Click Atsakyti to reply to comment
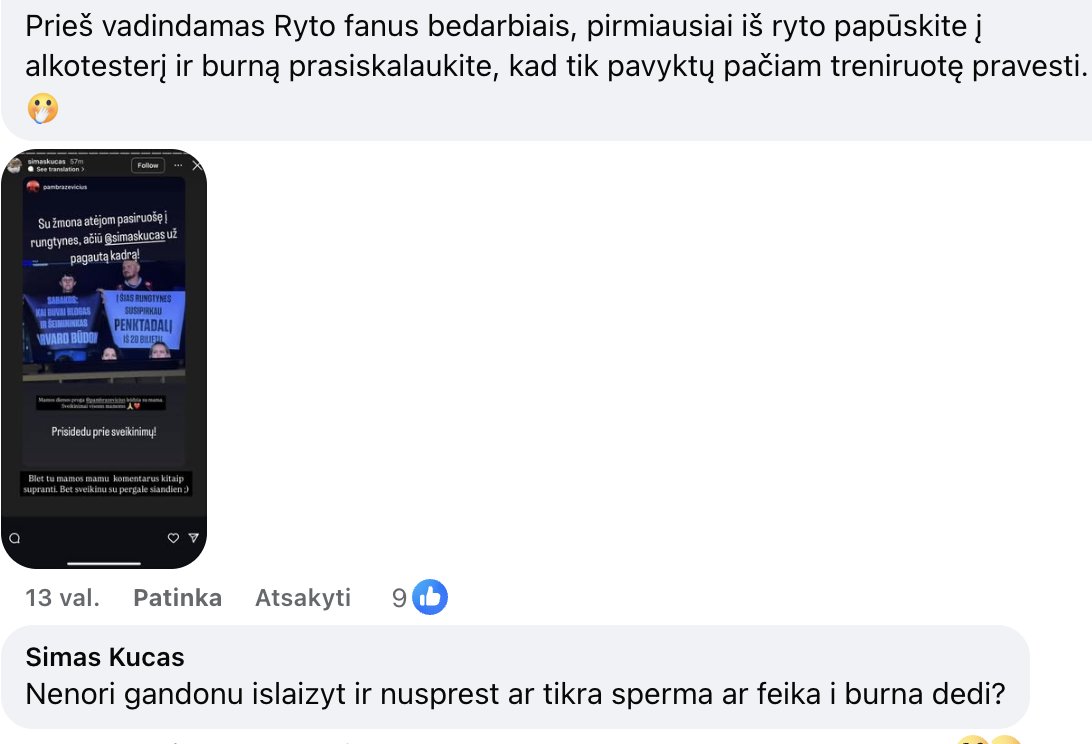 pyautogui.click(x=303, y=598)
